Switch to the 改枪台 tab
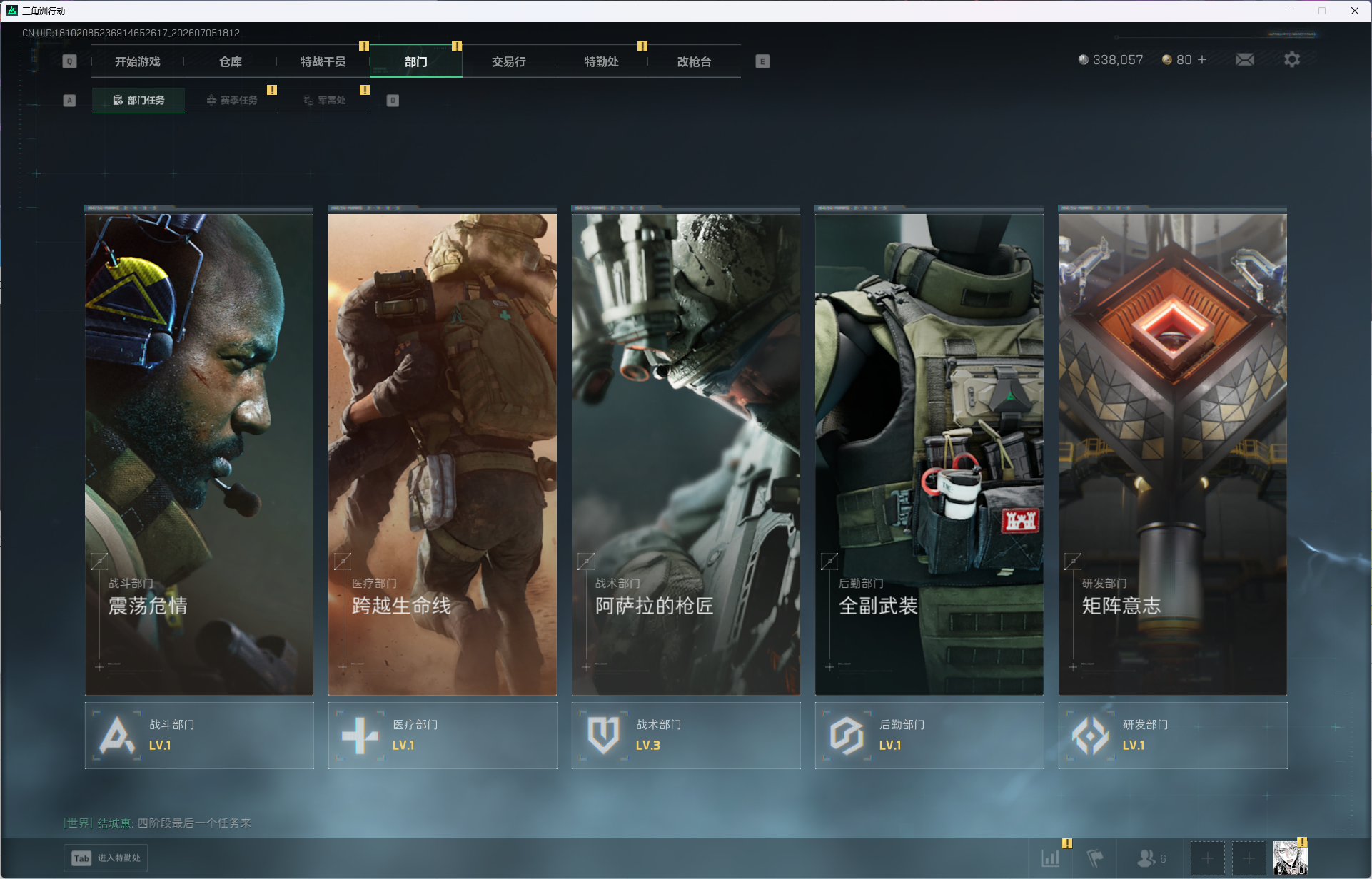1372x879 pixels. (695, 61)
